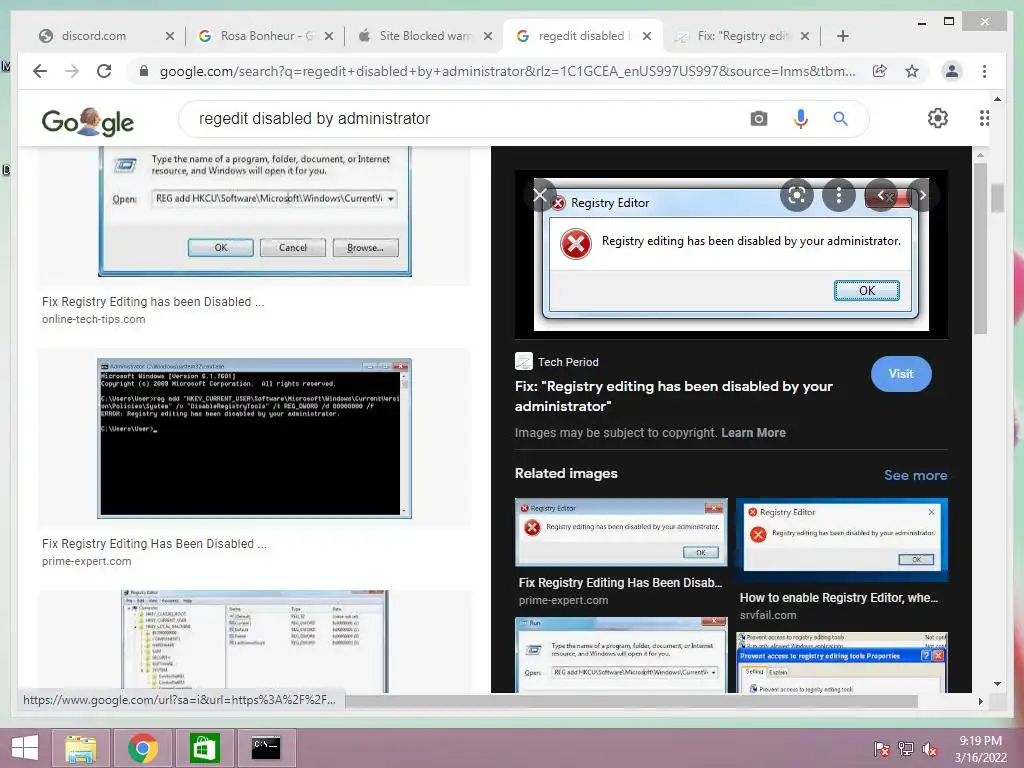Click the page scrollbar up arrow
The image size is (1024, 768).
[x=997, y=99]
